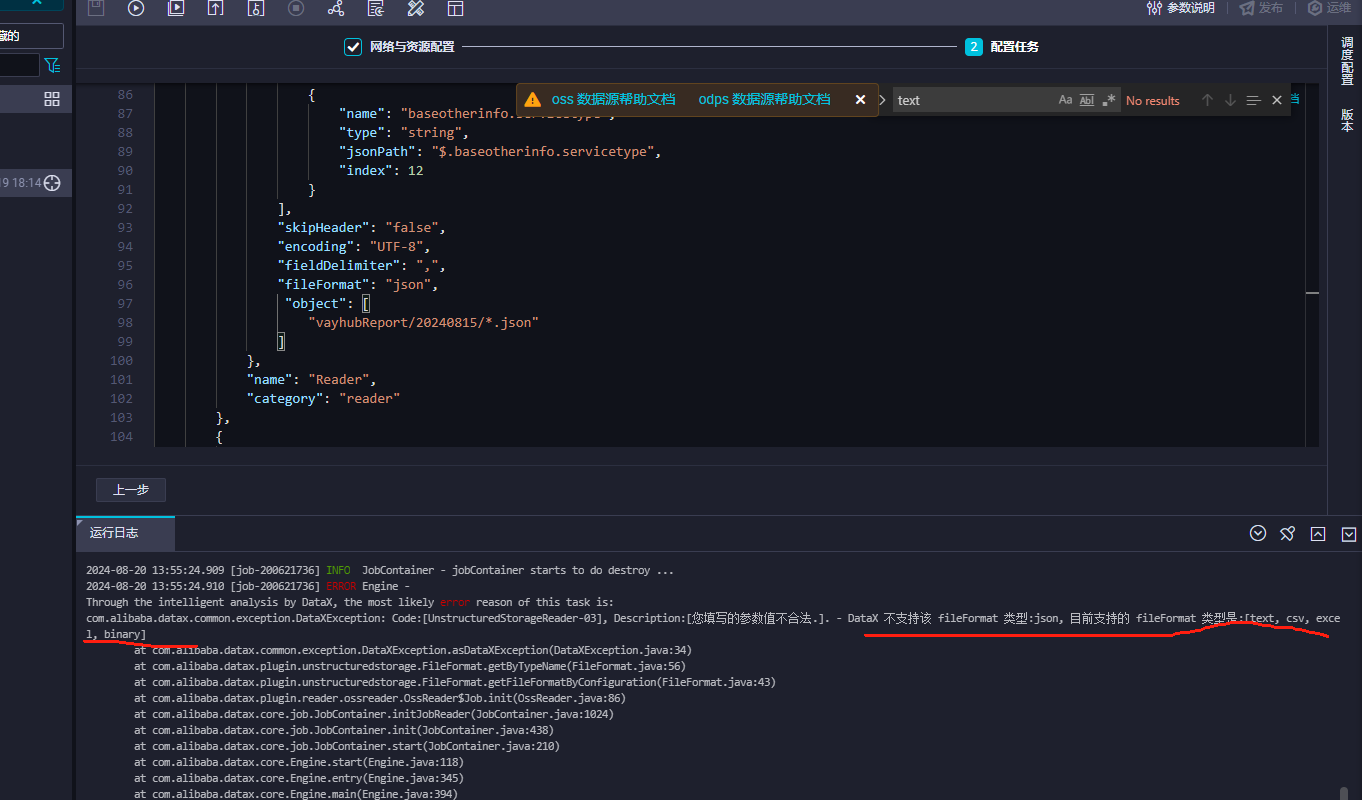
Task: Stop the running task with stop icon
Action: 296,8
